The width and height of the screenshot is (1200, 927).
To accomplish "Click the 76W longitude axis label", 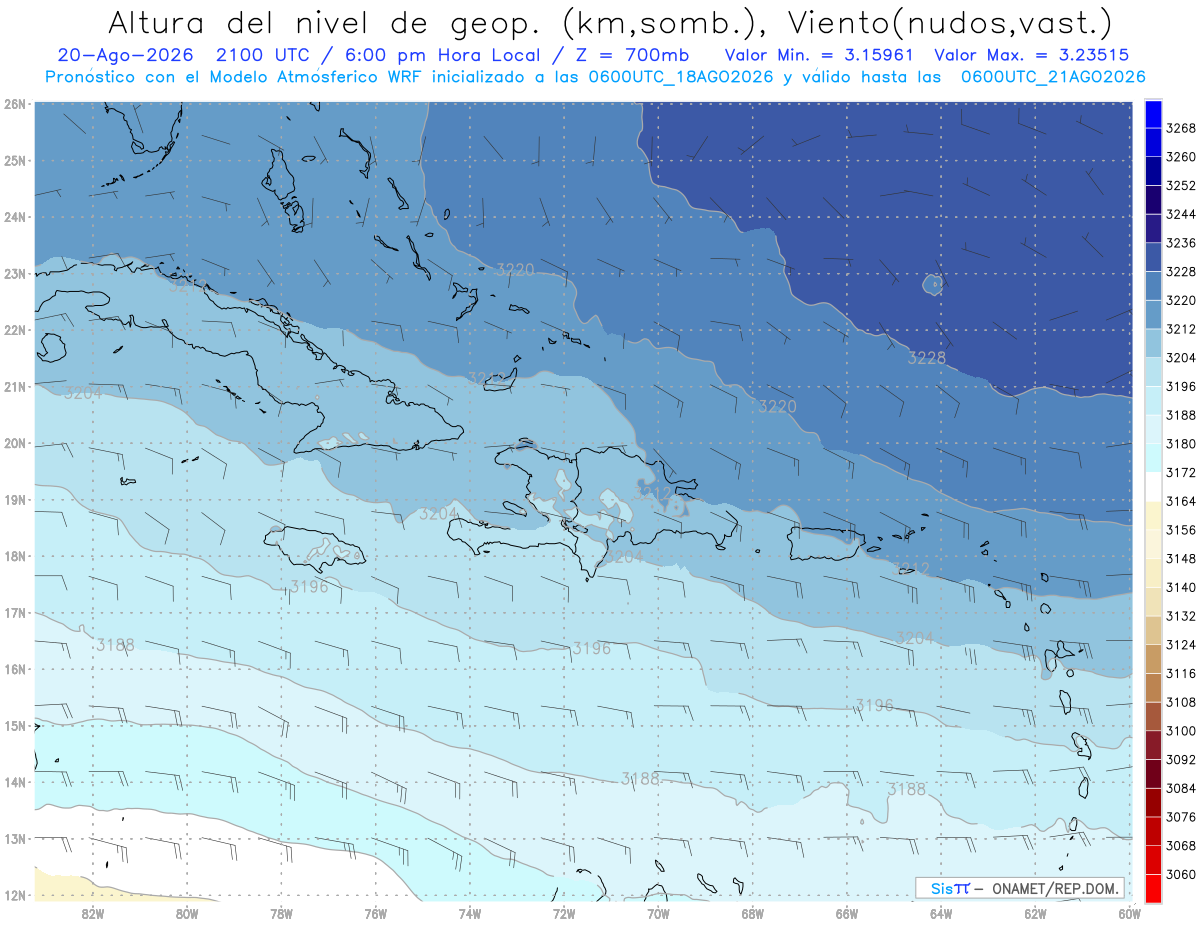I will click(376, 914).
